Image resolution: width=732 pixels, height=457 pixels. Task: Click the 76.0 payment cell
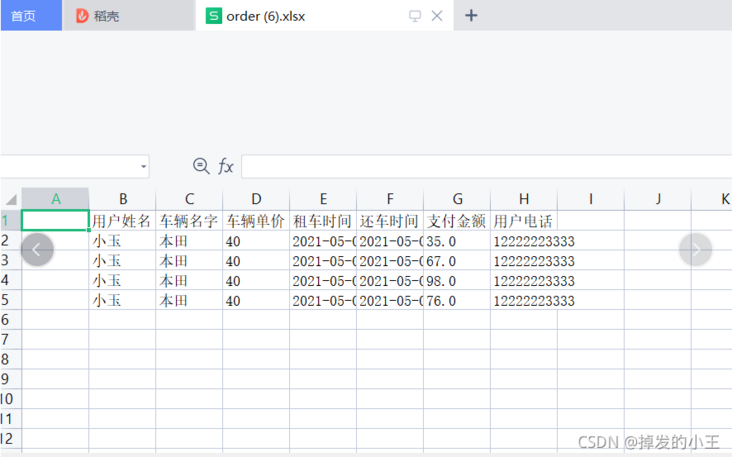point(457,300)
